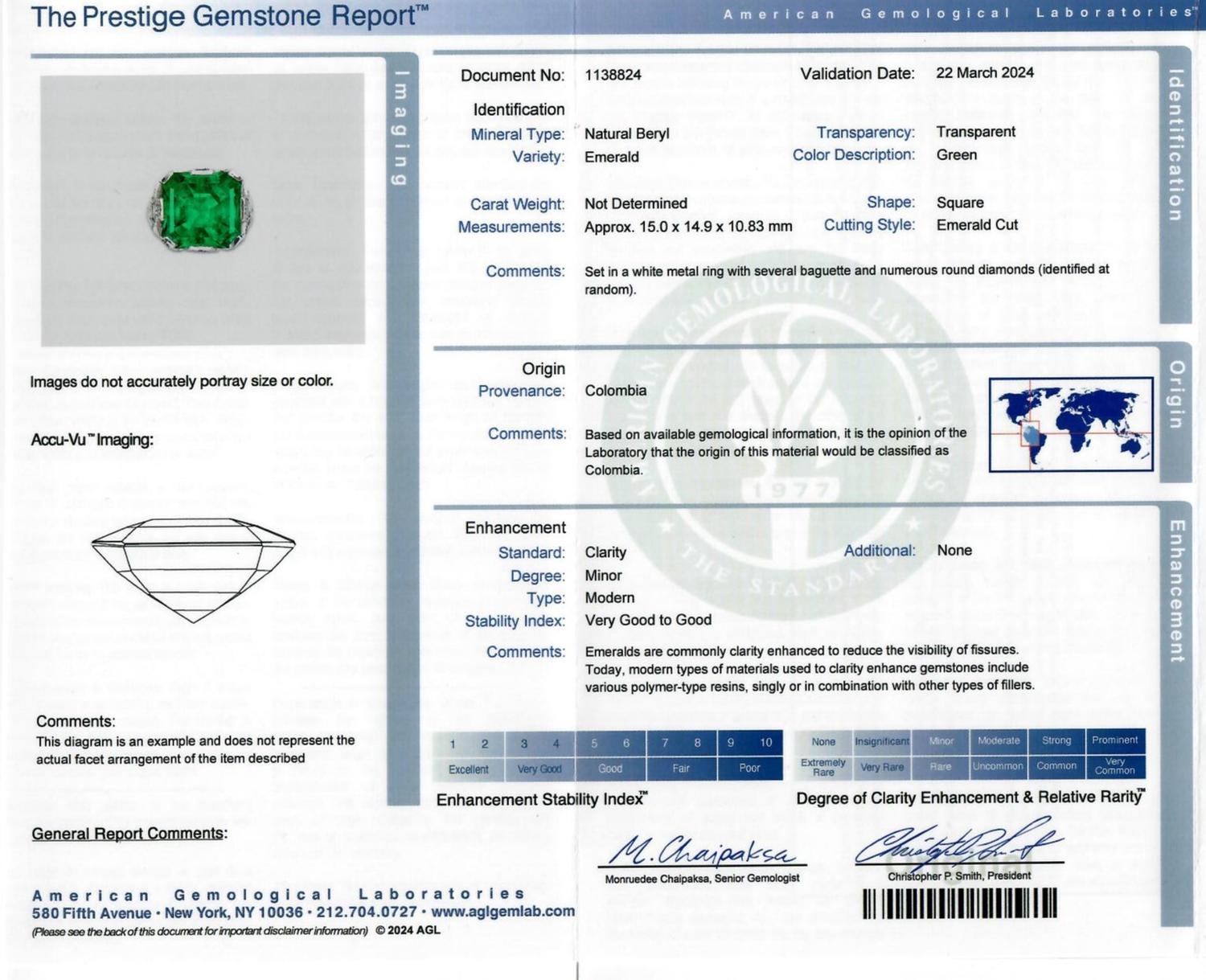The height and width of the screenshot is (980, 1206).
Task: Click the barcode at bottom right
Action: 959,903
